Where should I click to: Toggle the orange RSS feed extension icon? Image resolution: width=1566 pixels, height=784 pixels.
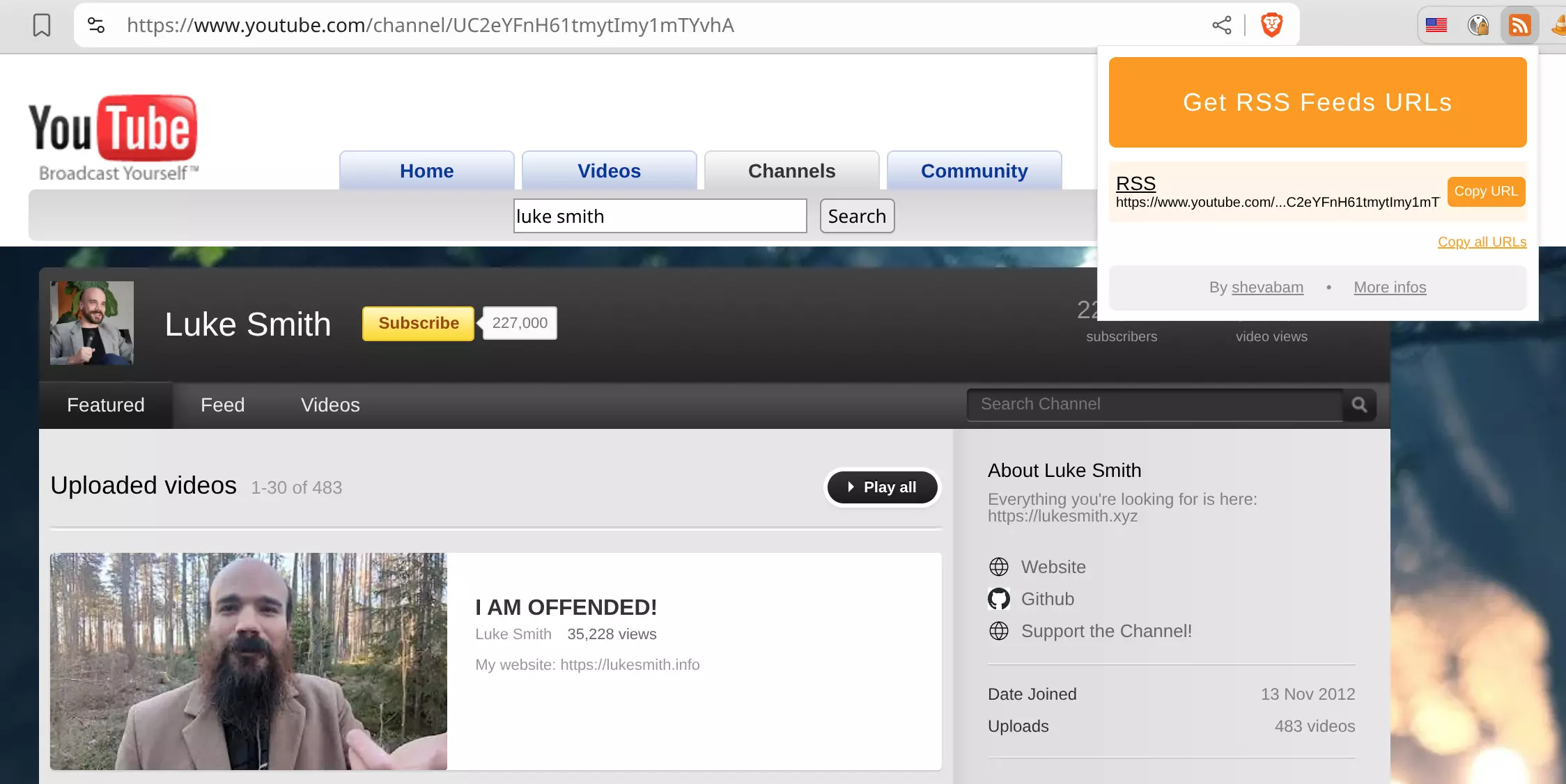tap(1519, 26)
